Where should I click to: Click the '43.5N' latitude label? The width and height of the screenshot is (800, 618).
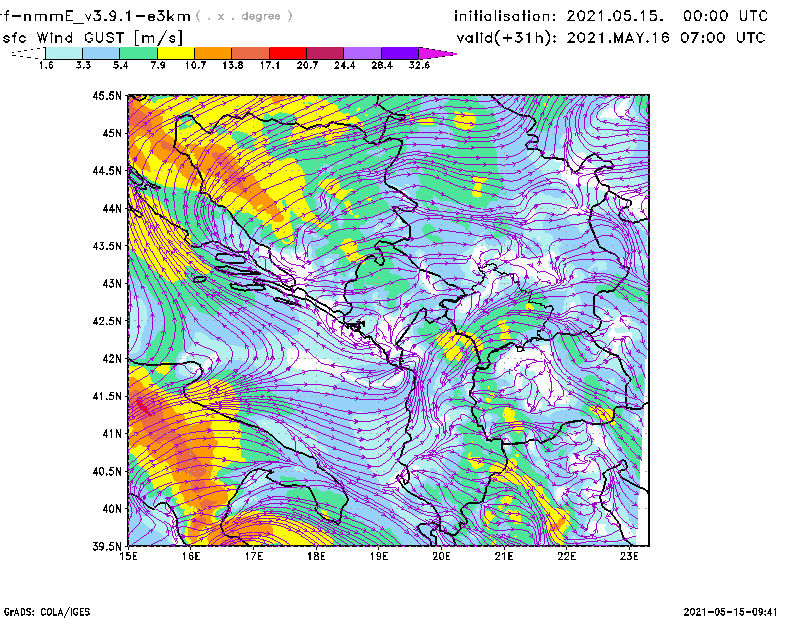(108, 246)
